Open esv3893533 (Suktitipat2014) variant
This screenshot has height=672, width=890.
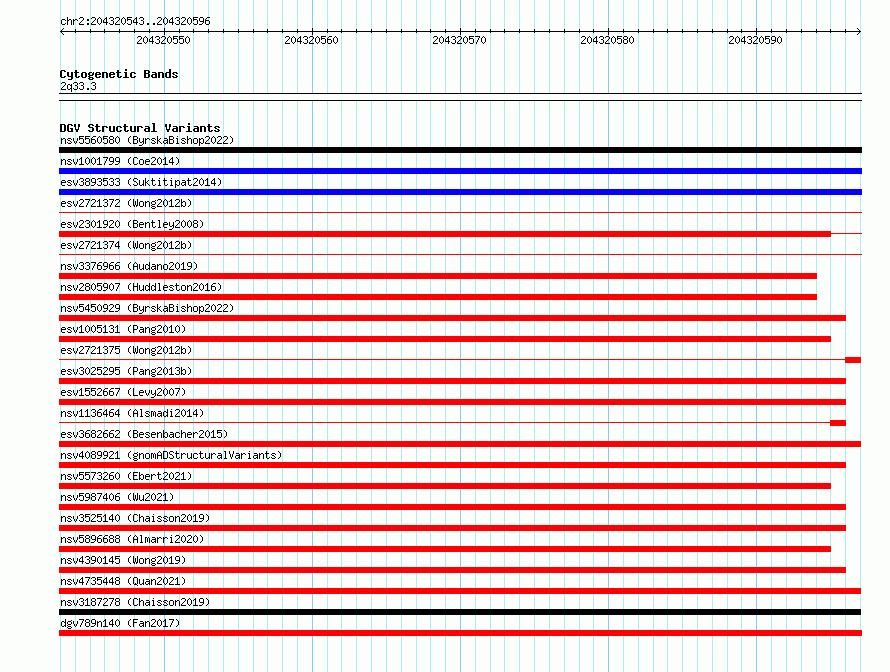pyautogui.click(x=141, y=182)
